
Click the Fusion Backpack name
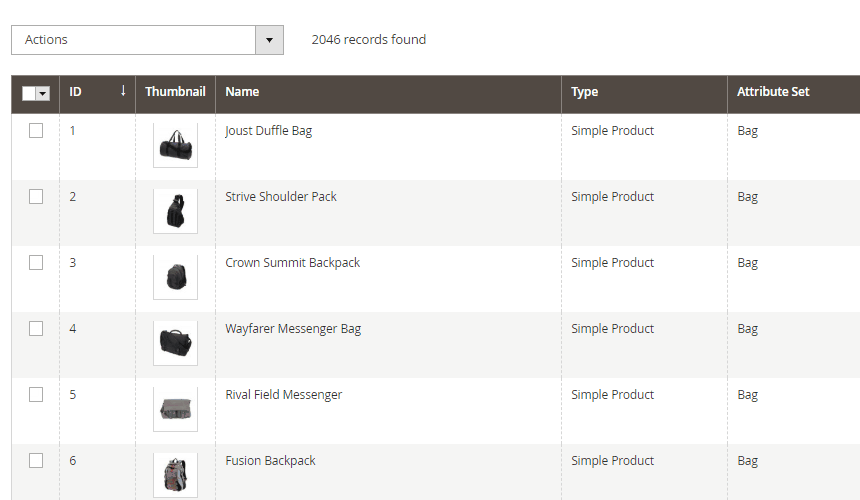(x=270, y=461)
